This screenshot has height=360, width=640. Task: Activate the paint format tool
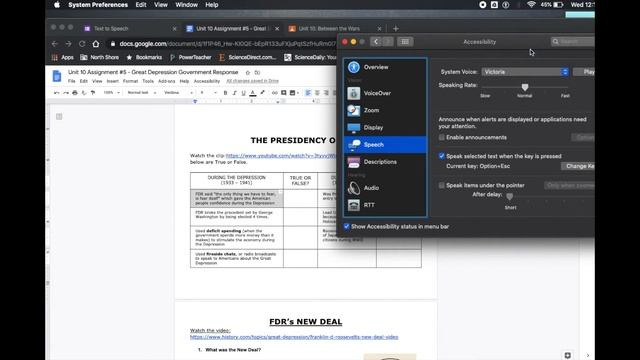(93, 93)
